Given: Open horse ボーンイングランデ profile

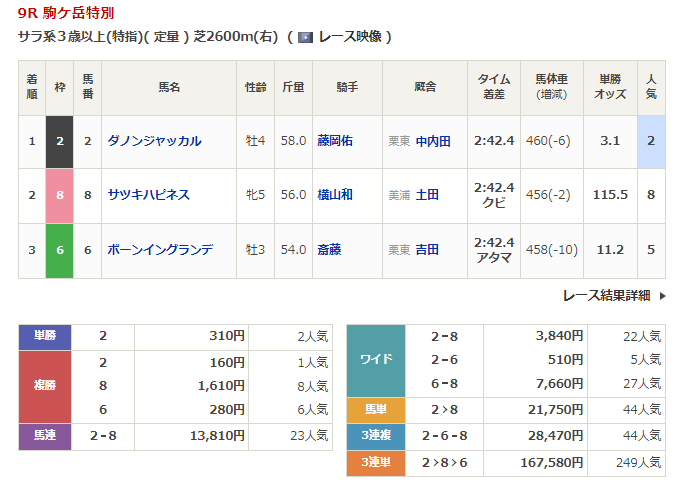Looking at the screenshot, I should pos(160,249).
